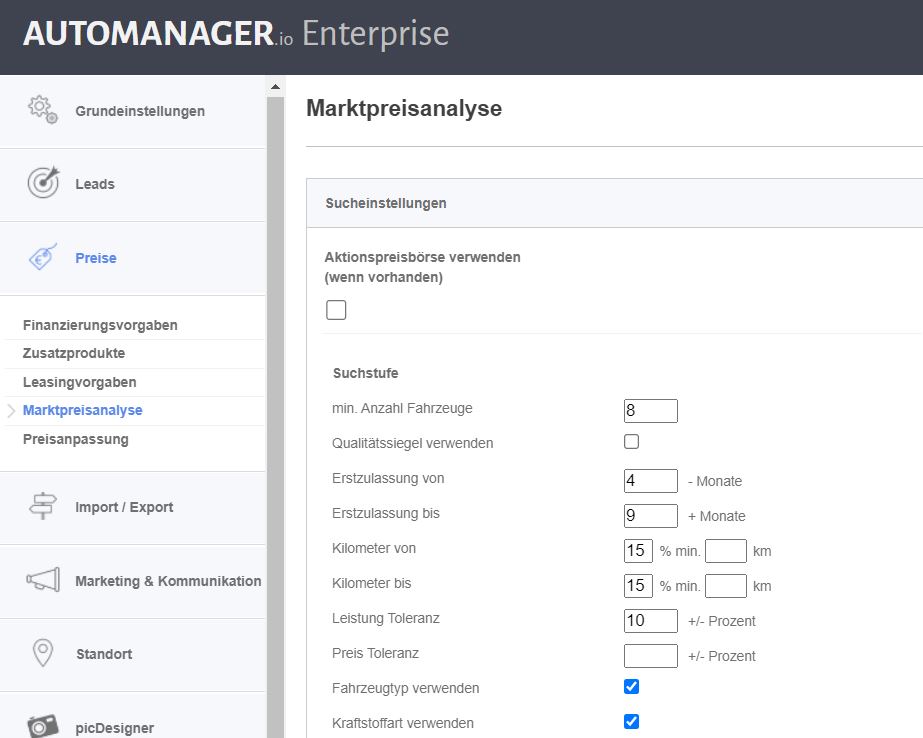Image resolution: width=923 pixels, height=738 pixels.
Task: Click the Leistung Toleranz label
Action: coord(386,618)
